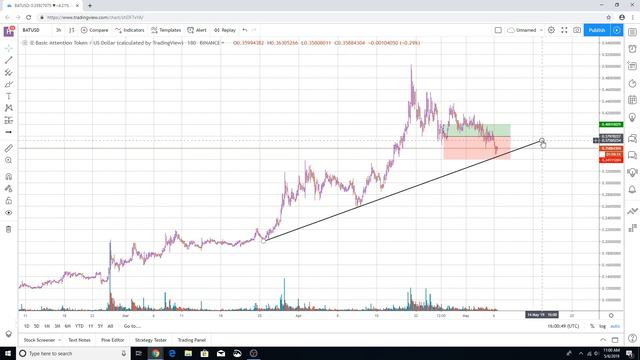Maximize the bottom panel

[x=615, y=340]
